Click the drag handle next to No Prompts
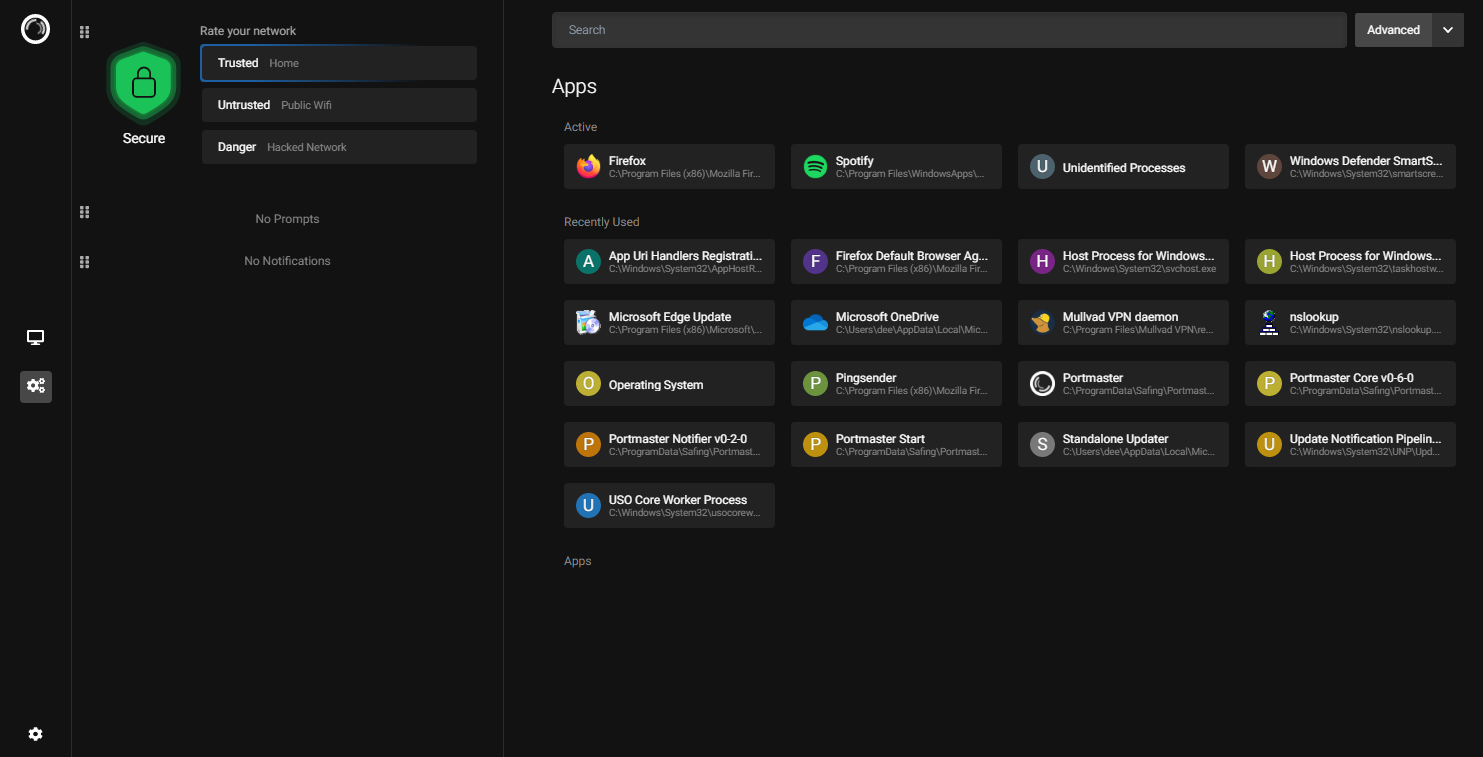The width and height of the screenshot is (1483, 757). click(x=85, y=212)
